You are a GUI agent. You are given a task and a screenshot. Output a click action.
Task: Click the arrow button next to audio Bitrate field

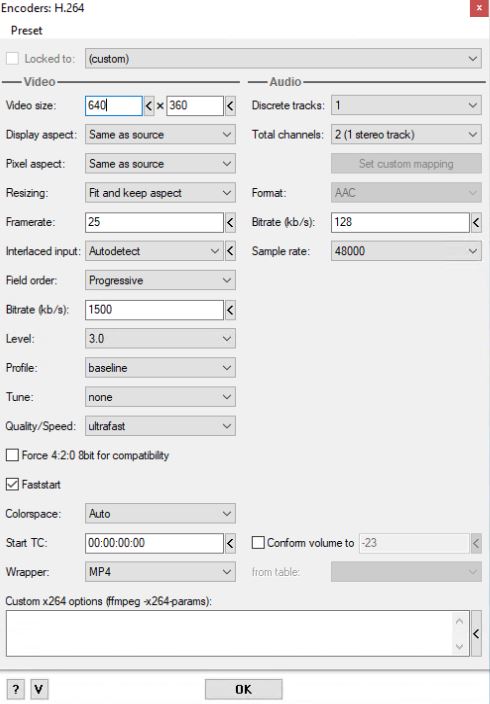coord(476,222)
